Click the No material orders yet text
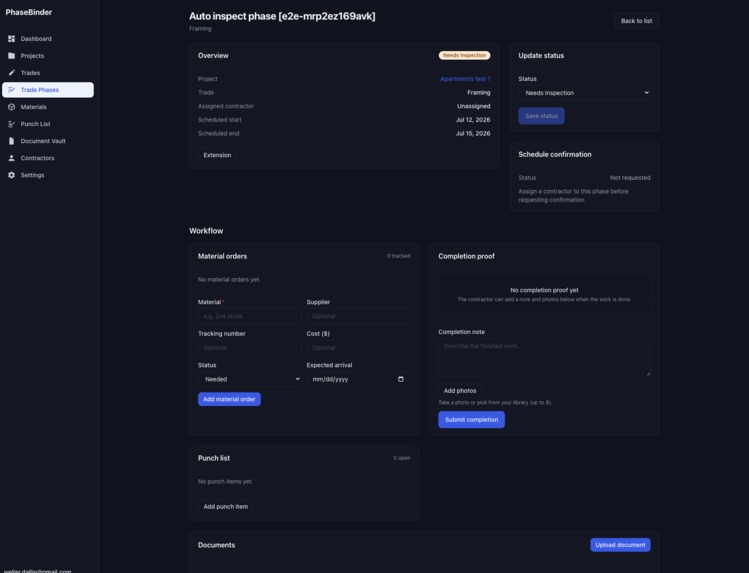 point(229,280)
